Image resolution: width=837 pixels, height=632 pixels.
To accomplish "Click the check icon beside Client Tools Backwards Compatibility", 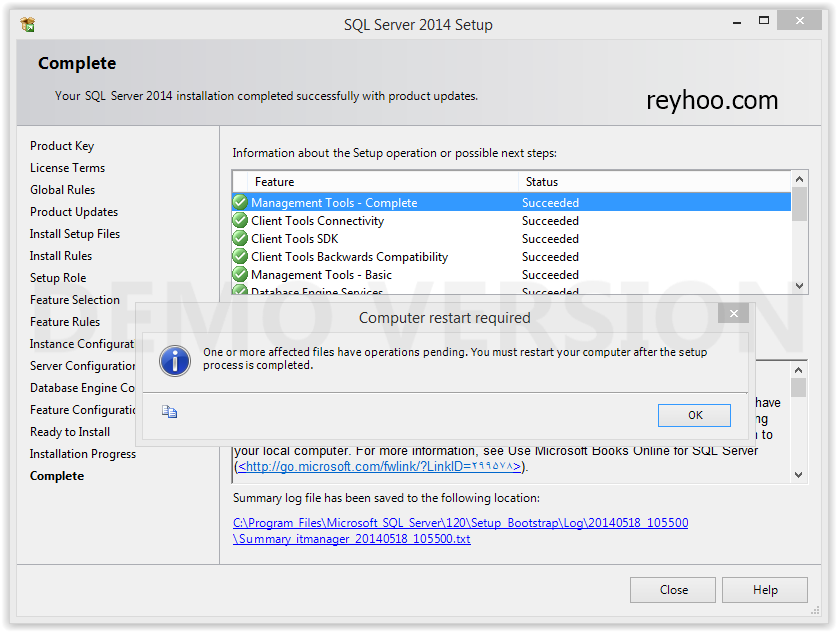I will coord(240,257).
